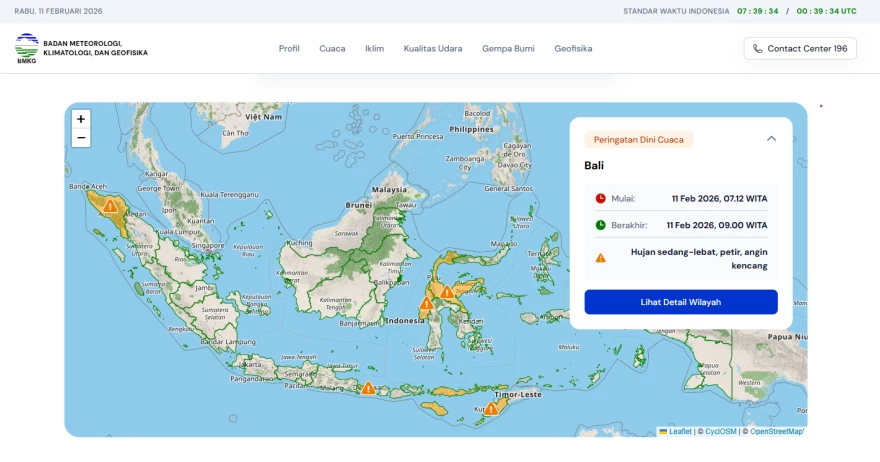The image size is (880, 462).
Task: Click the General Santos label on the map
Action: [508, 189]
